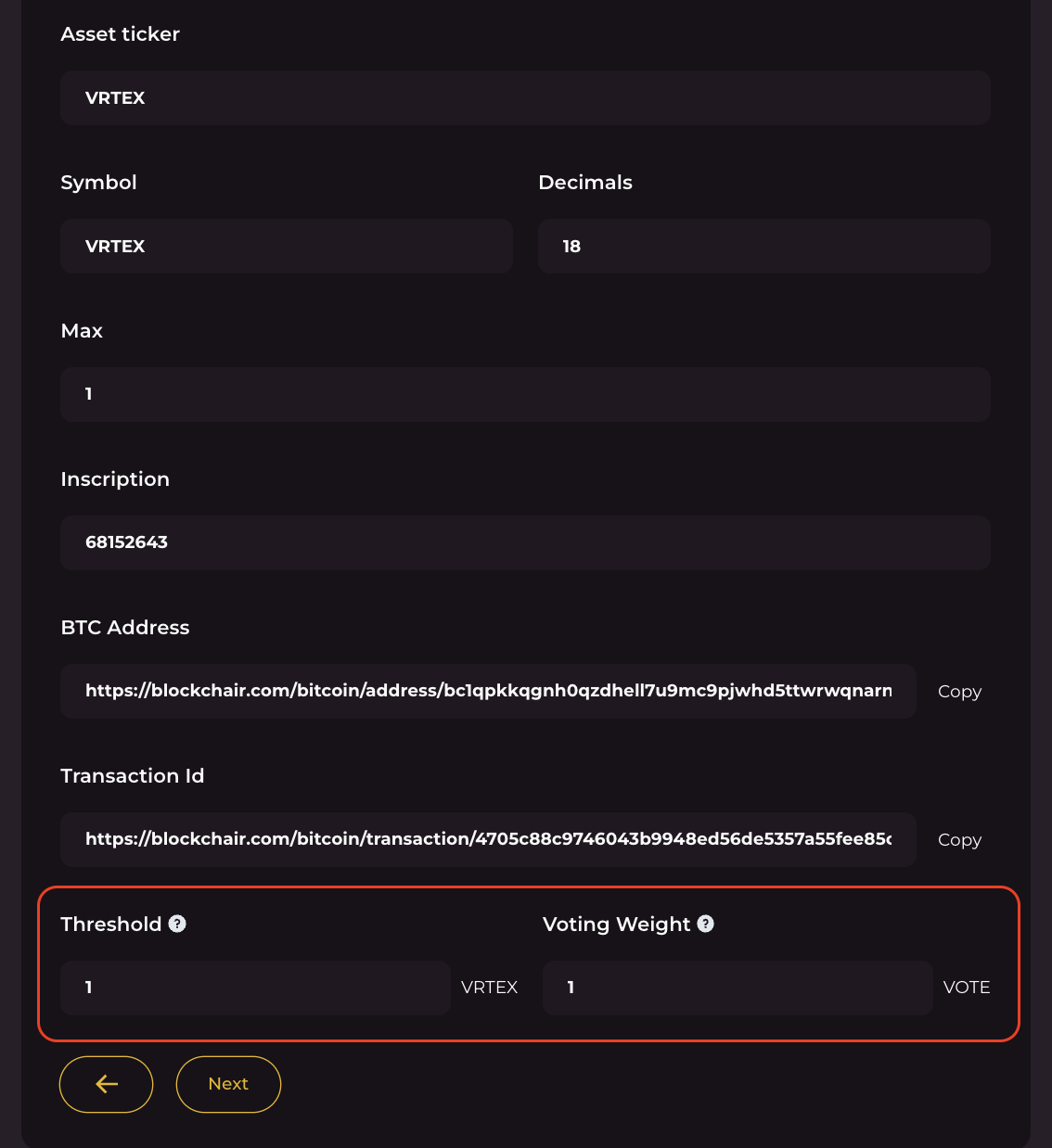Select the Decimals field showing 18
Image resolution: width=1052 pixels, height=1148 pixels.
(x=764, y=246)
